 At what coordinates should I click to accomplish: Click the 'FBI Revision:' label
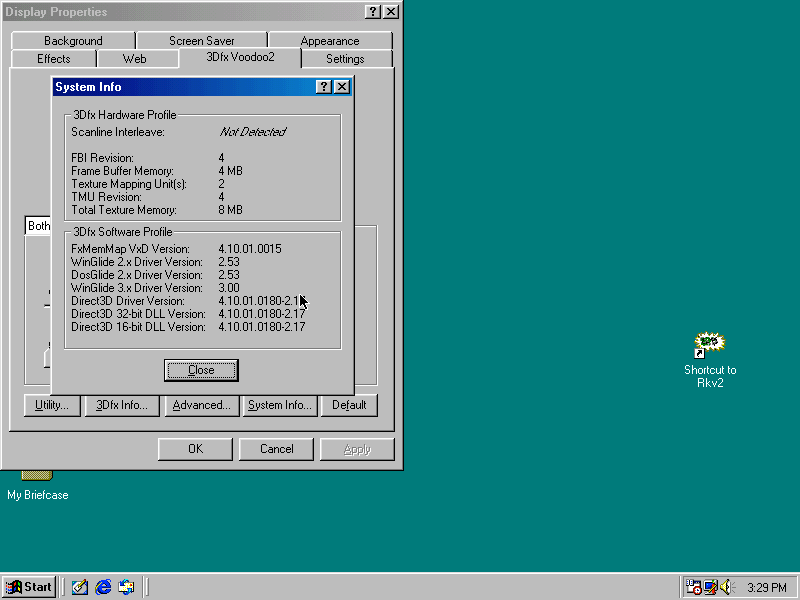[x=102, y=158]
